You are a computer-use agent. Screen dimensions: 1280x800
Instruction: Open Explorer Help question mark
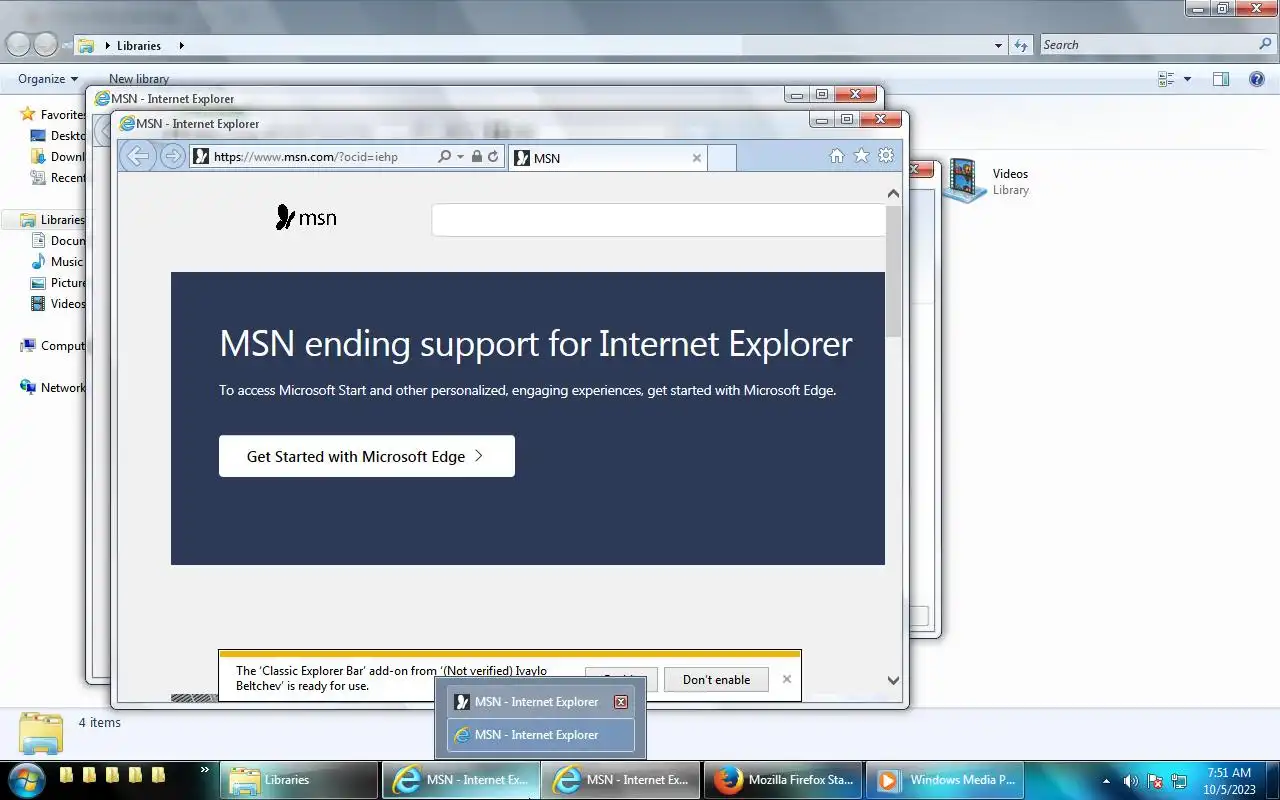[1257, 79]
